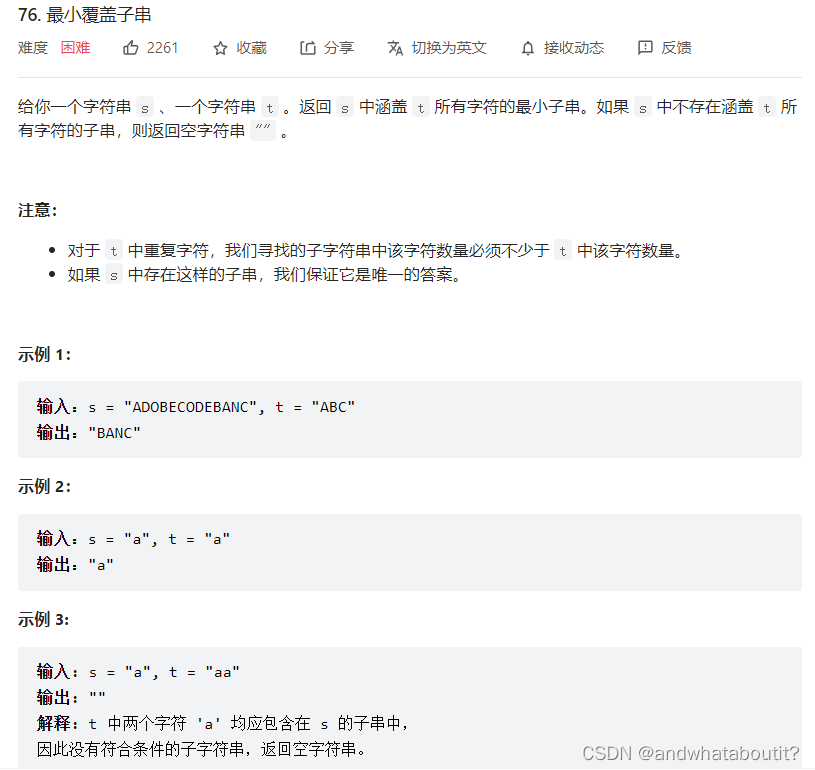Screen dimensions: 815x770
Task: Toggle favorite status using 收藏
Action: 250,47
